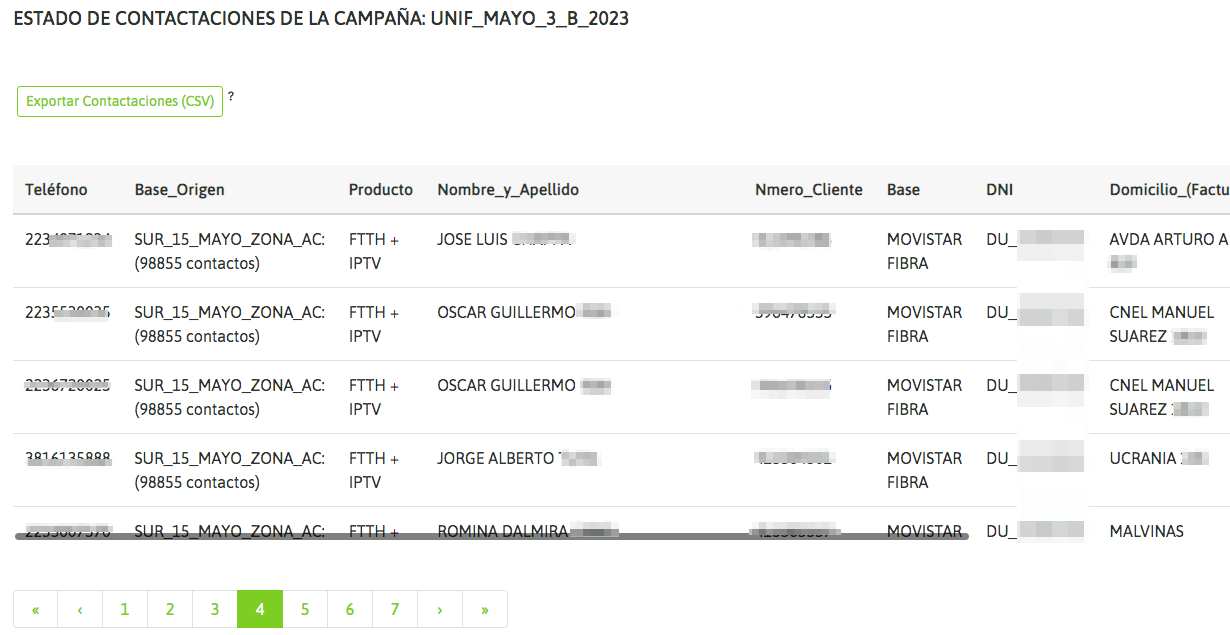Open page 2 in pagination
Screen dimensions: 1230x635
pos(170,609)
